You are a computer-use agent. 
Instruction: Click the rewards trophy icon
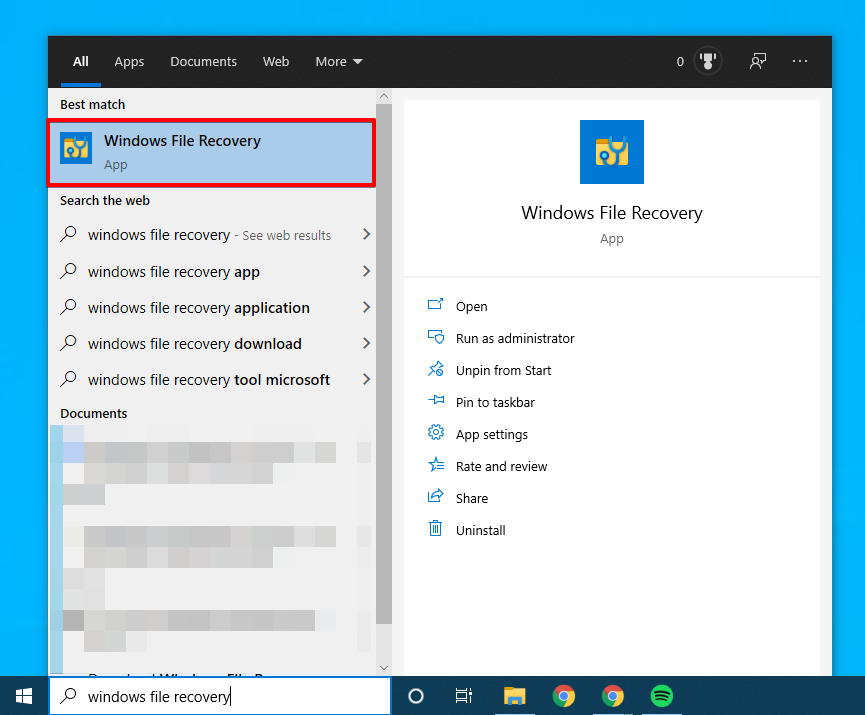click(708, 61)
